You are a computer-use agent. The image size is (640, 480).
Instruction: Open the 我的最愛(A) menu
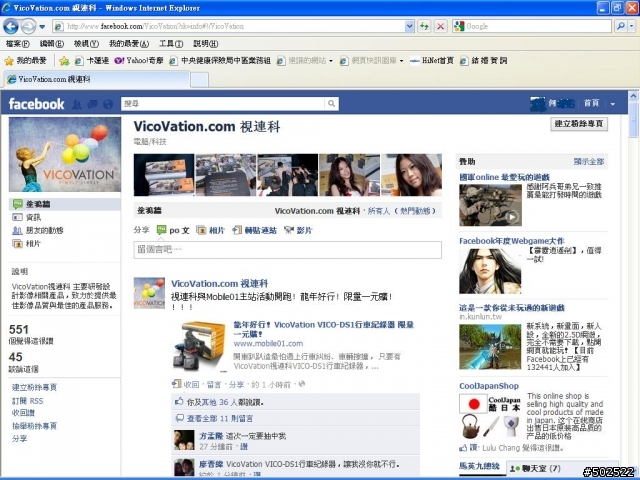click(129, 43)
